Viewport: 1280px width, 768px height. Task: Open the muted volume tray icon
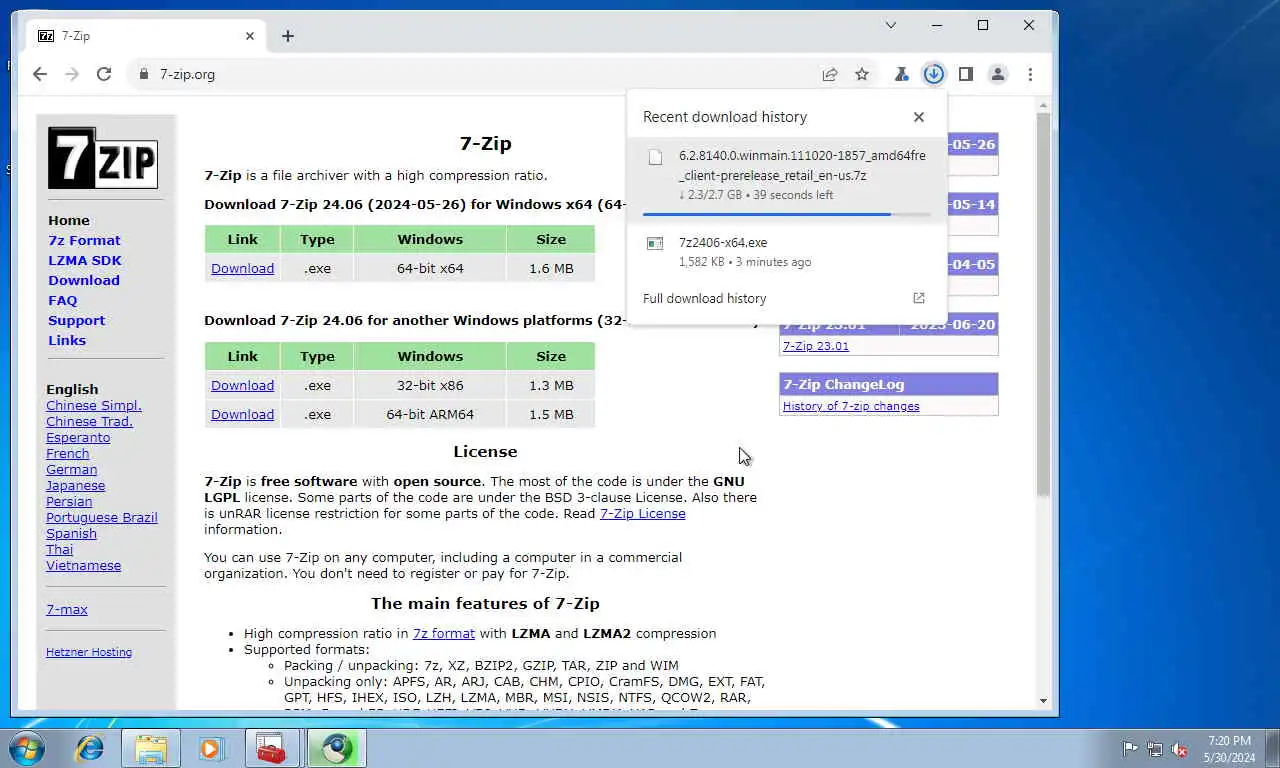[1179, 749]
